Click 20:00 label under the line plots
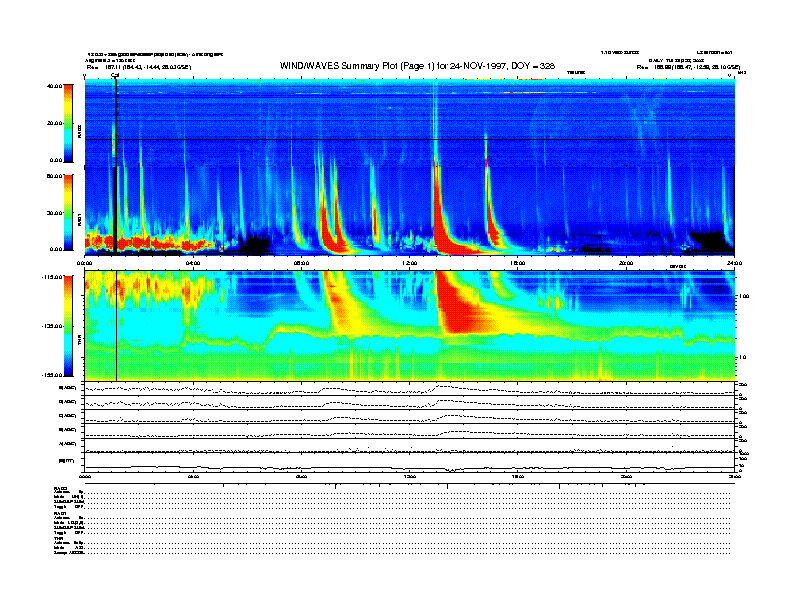792x612 pixels. coord(626,476)
